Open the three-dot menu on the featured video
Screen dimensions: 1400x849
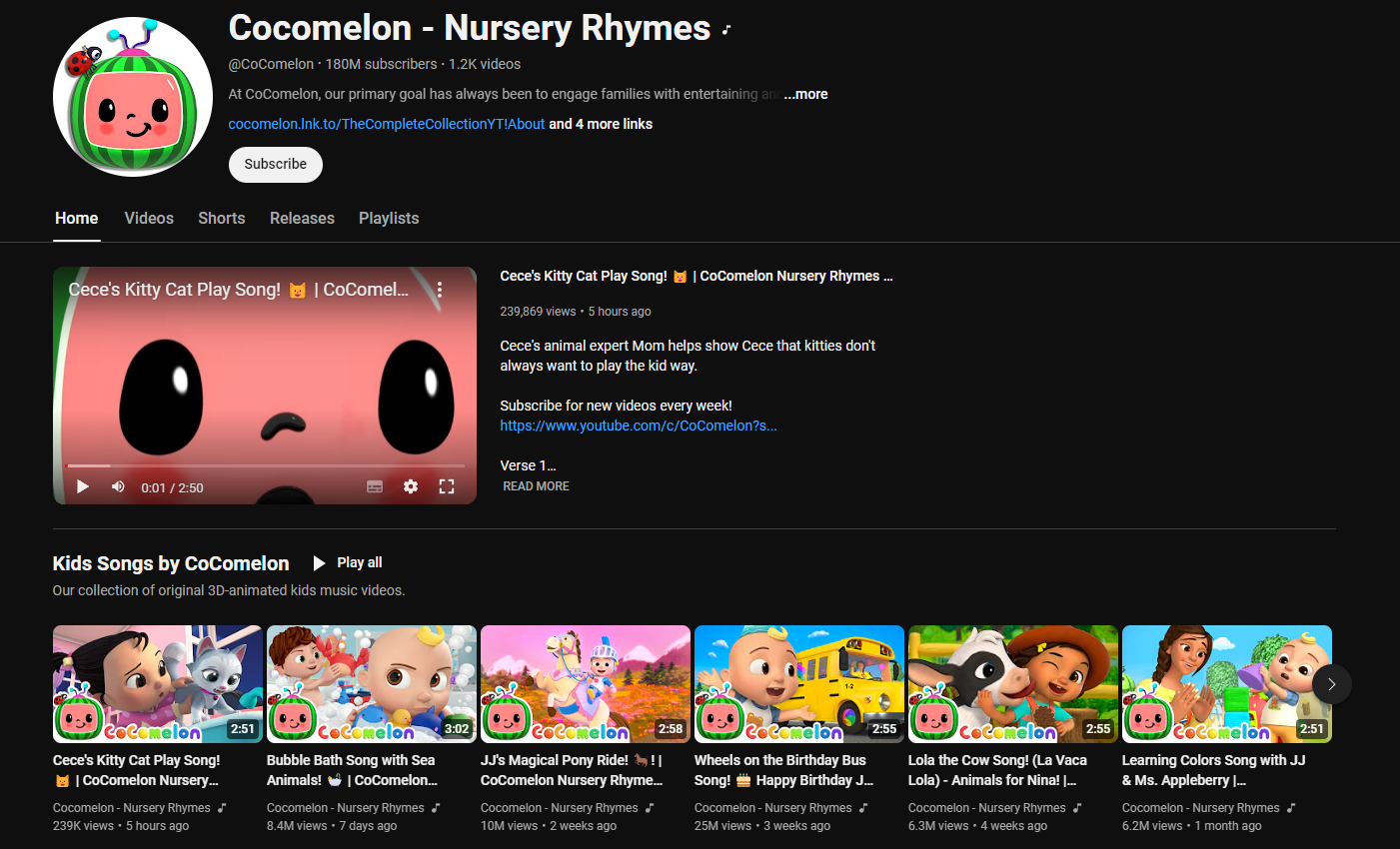click(x=439, y=289)
